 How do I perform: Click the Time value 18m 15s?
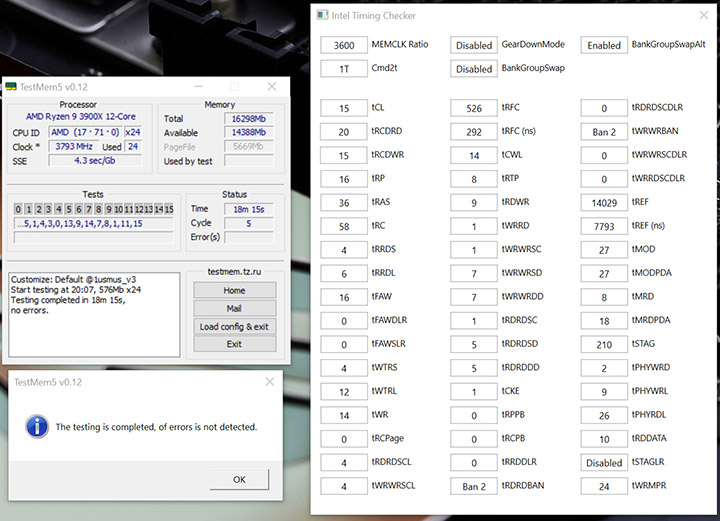point(248,209)
